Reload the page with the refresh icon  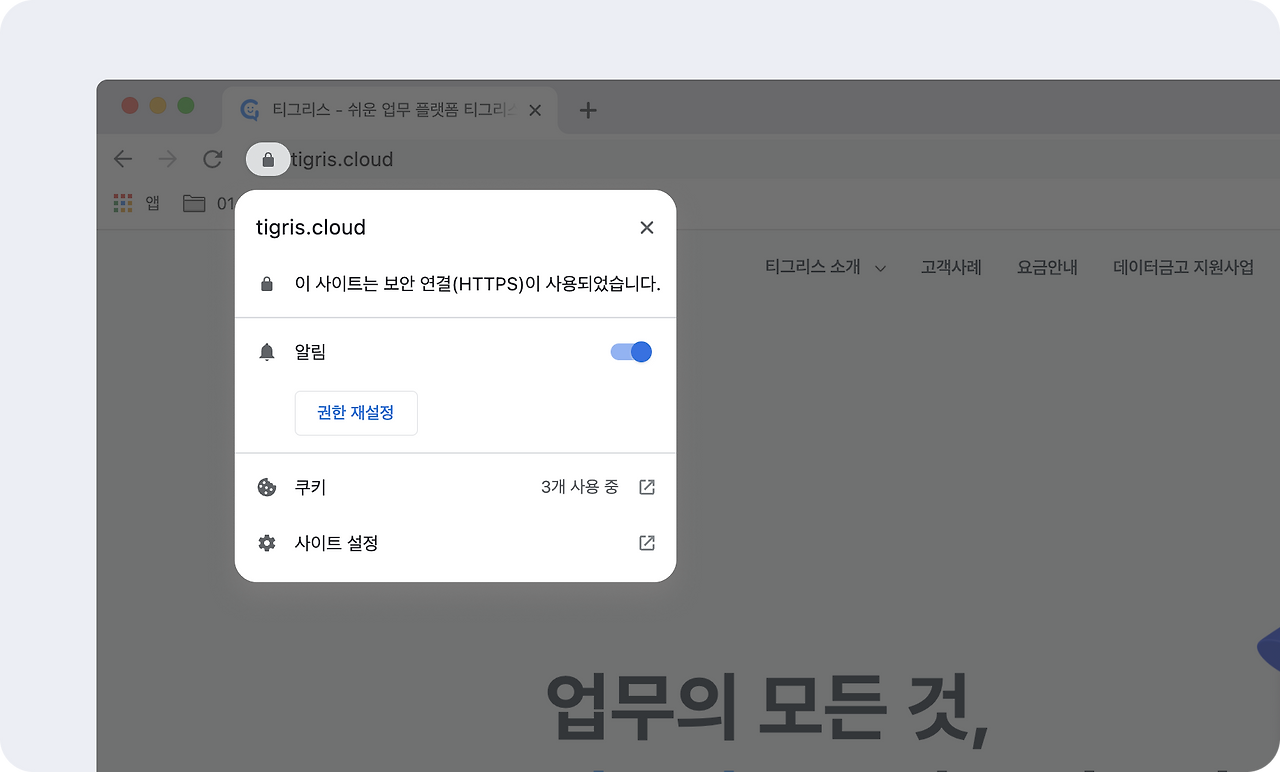pyautogui.click(x=212, y=159)
